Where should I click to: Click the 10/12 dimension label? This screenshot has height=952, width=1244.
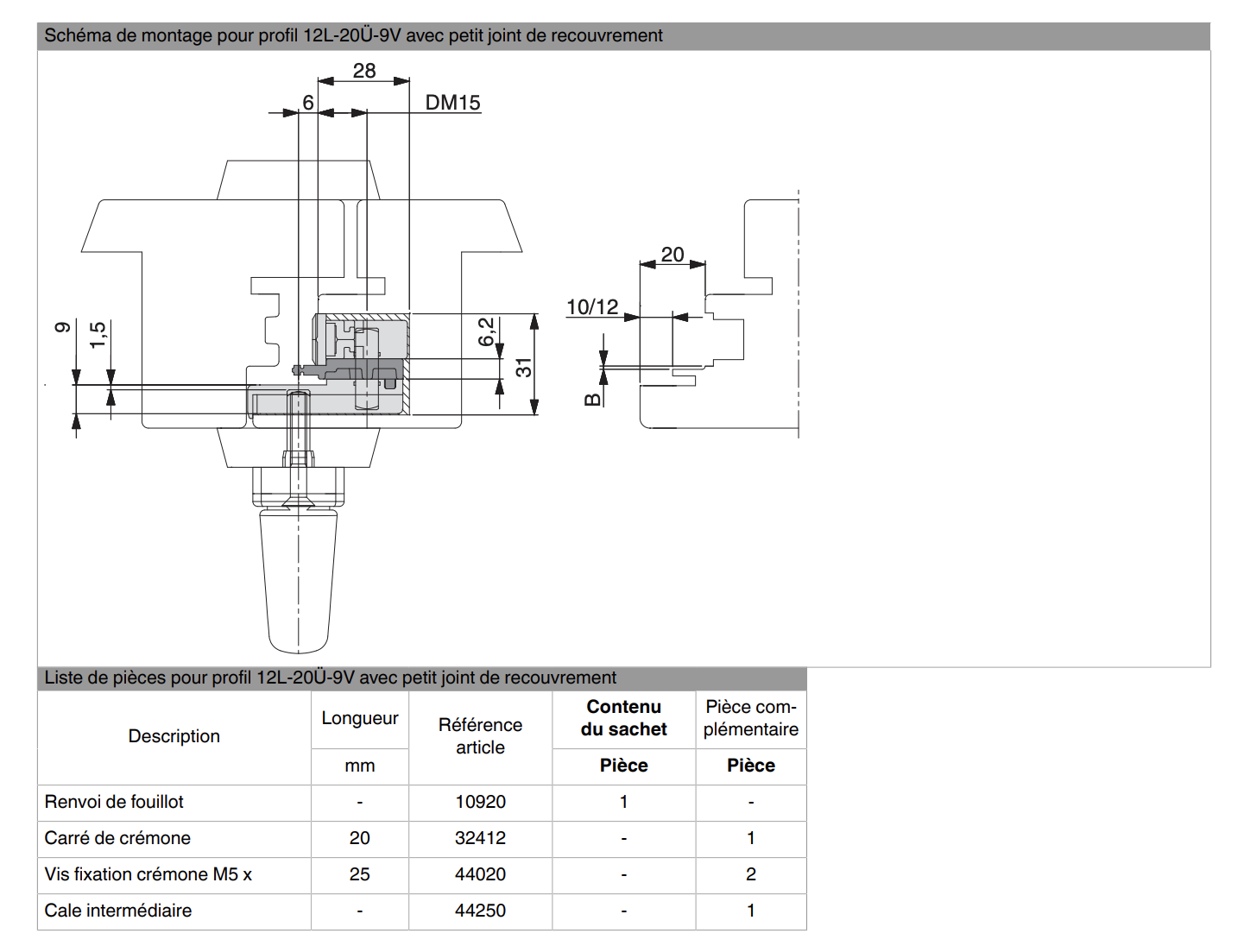pyautogui.click(x=592, y=307)
